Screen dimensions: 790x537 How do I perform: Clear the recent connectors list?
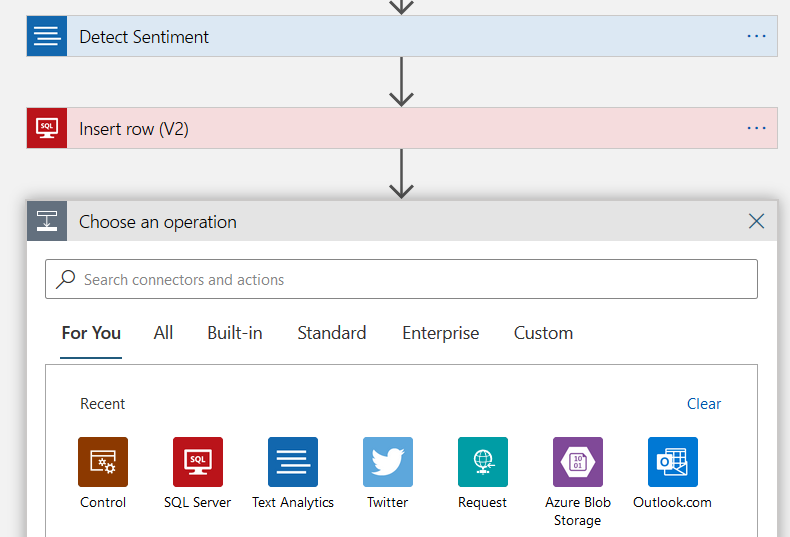704,404
